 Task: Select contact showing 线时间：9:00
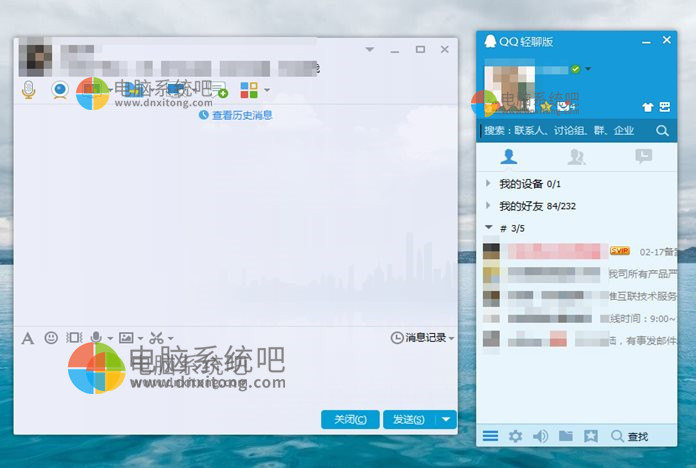(579, 318)
